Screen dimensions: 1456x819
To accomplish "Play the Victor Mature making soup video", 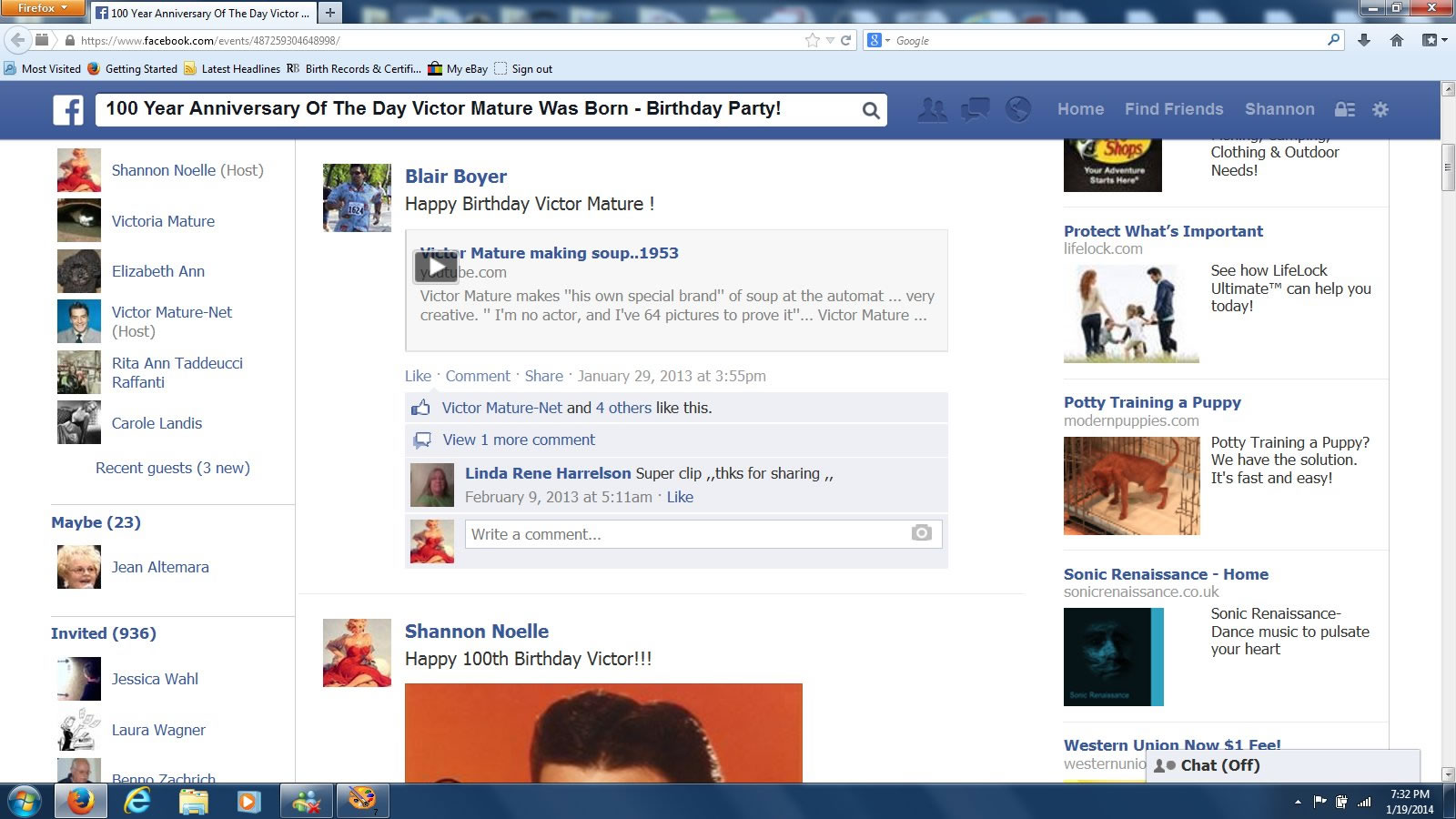I will coord(436,267).
